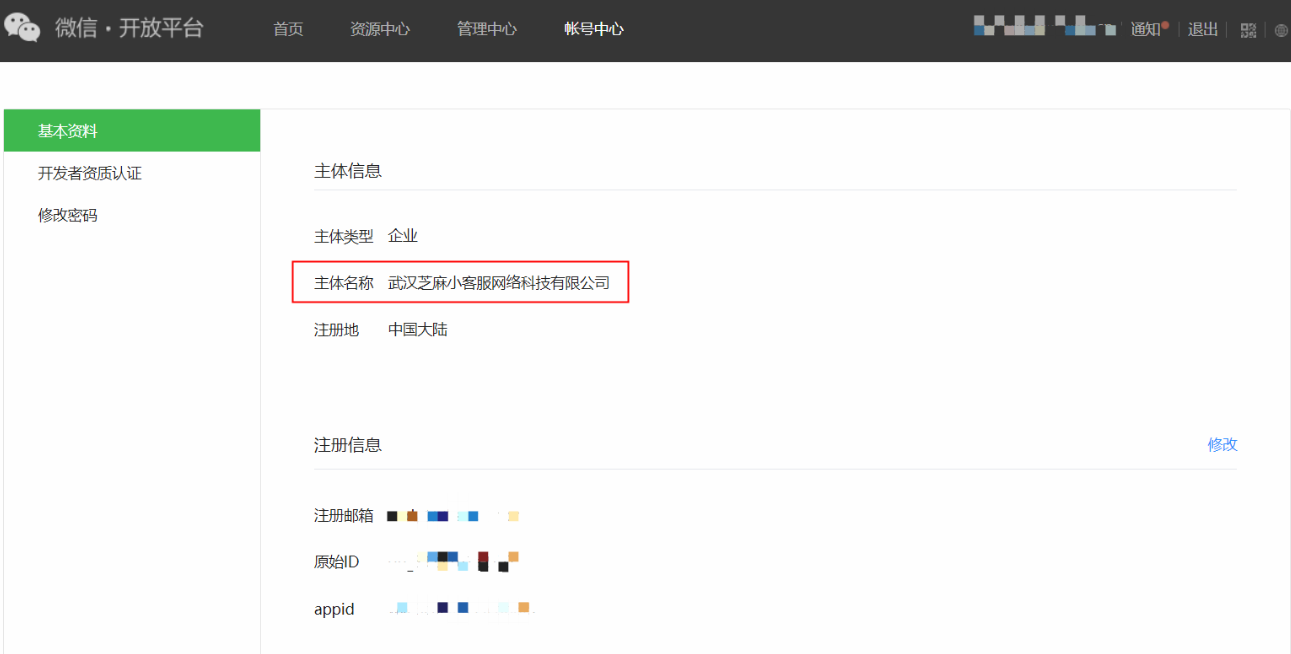Click the 原始ID label
1291x654 pixels.
(336, 562)
